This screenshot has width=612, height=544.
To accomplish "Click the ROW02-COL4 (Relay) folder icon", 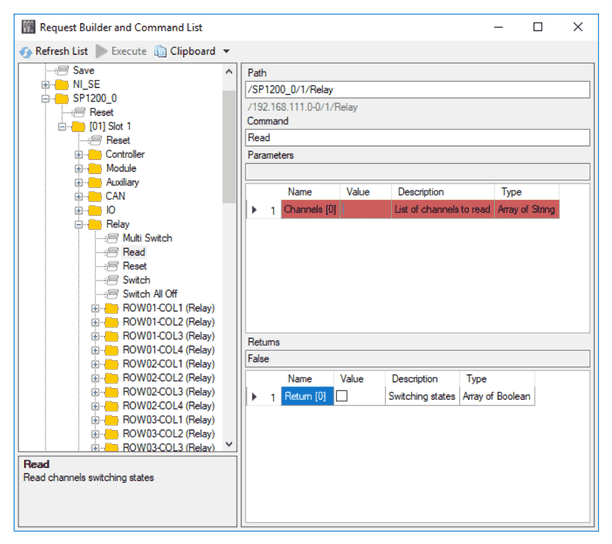I will click(112, 406).
